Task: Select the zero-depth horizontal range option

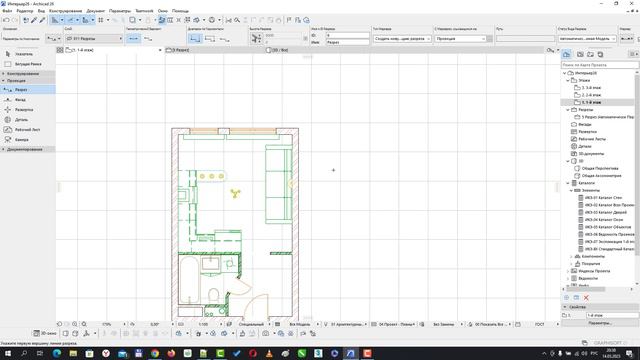Action: point(225,38)
